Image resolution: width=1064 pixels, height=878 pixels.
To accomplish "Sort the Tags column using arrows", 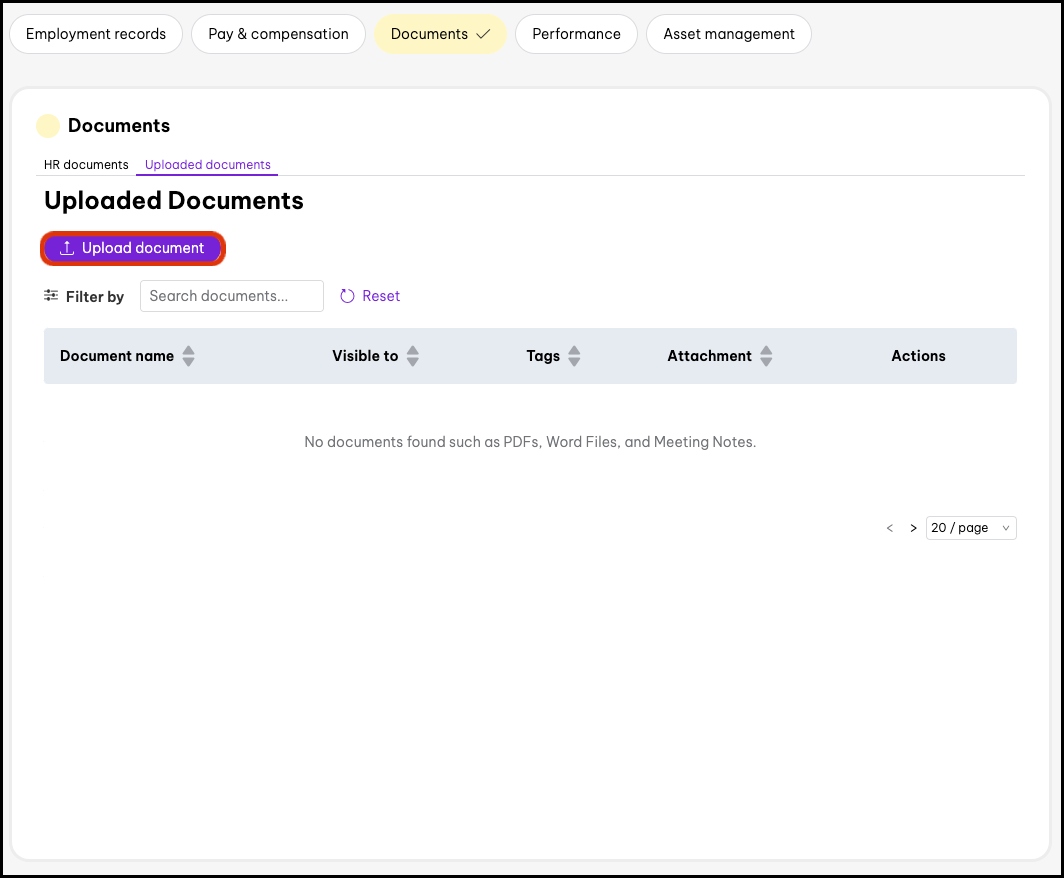I will [x=574, y=356].
